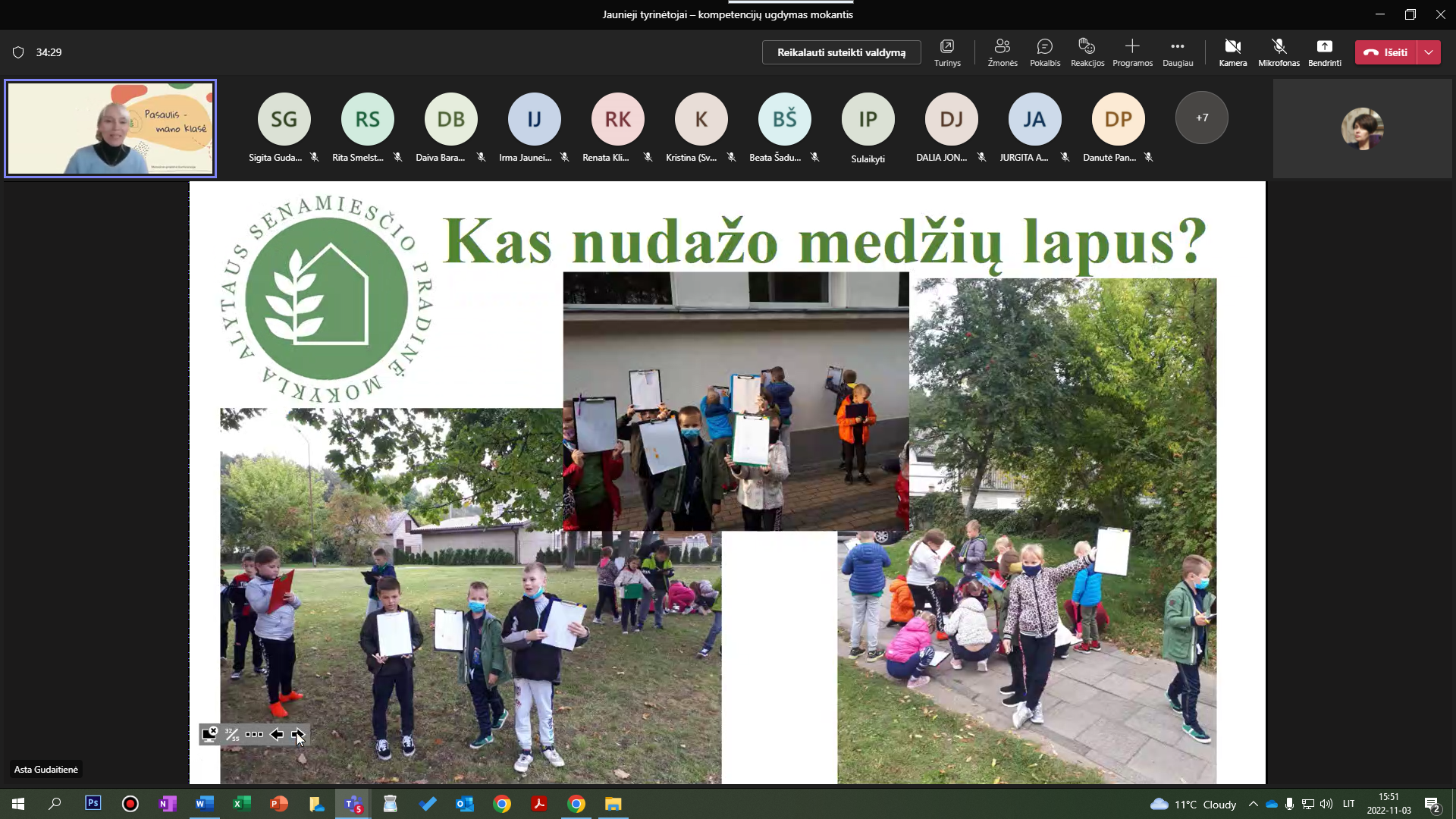Click the shield security icon by timer
The width and height of the screenshot is (1456, 819).
tap(18, 52)
